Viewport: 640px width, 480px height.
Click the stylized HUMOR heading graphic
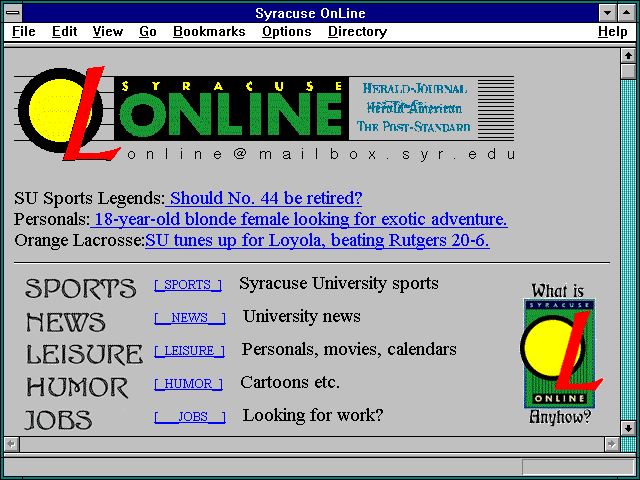[77, 387]
